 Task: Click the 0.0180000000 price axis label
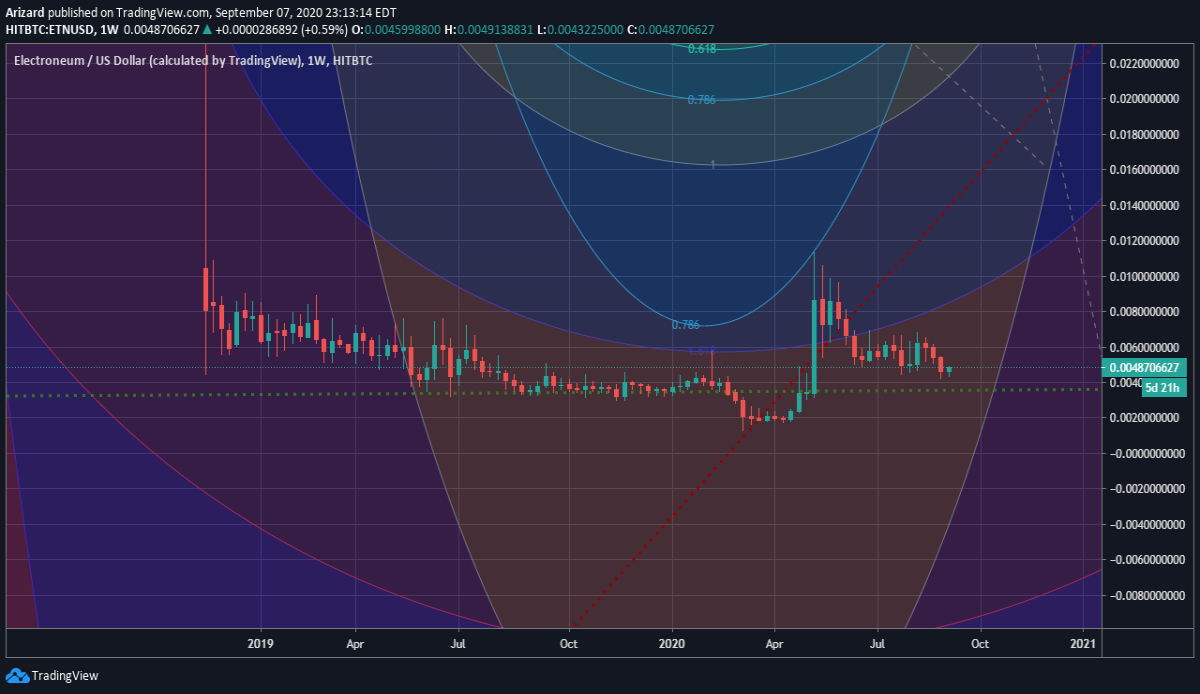1146,134
